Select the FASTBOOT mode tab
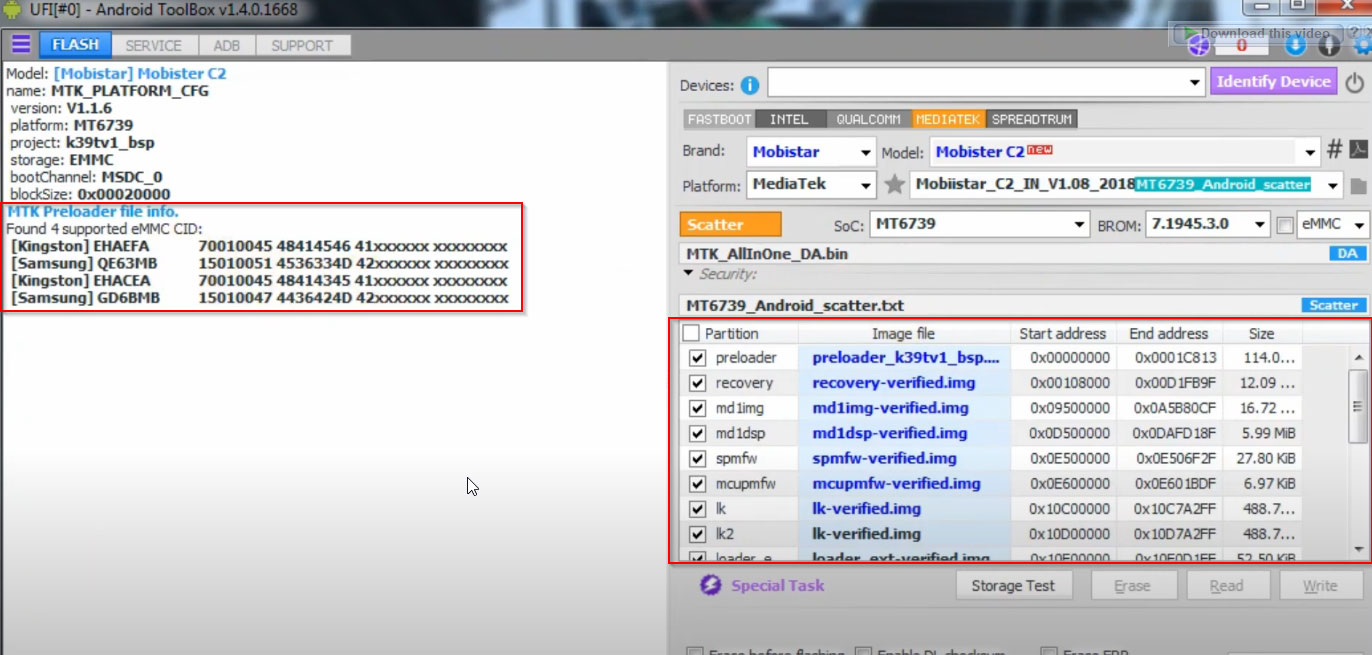 [x=719, y=119]
